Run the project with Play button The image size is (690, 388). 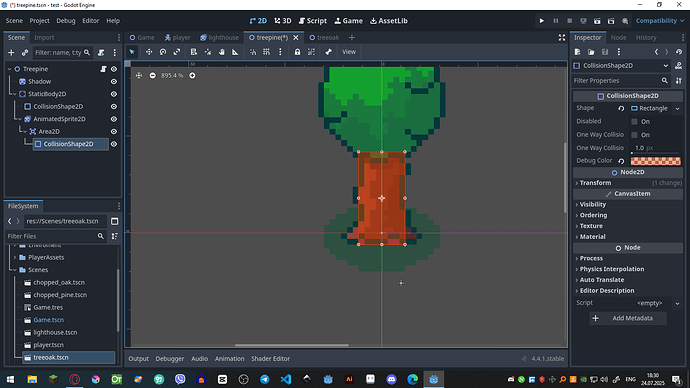pos(542,21)
